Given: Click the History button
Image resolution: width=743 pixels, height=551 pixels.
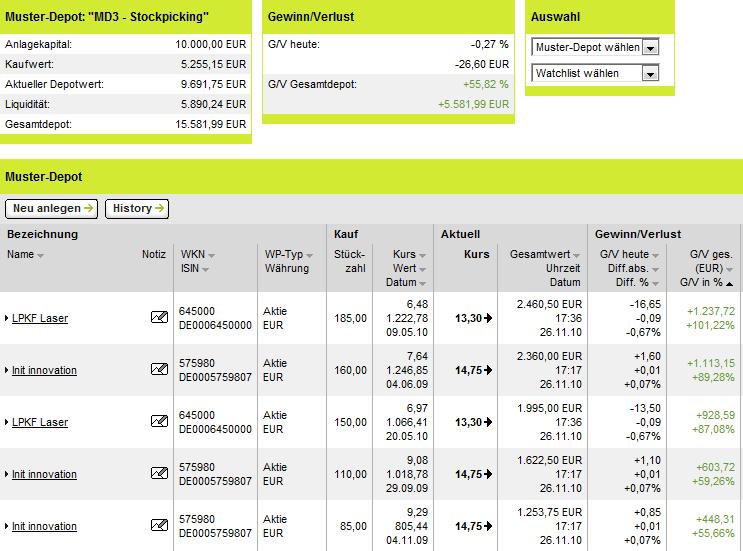Looking at the screenshot, I should click(x=137, y=208).
